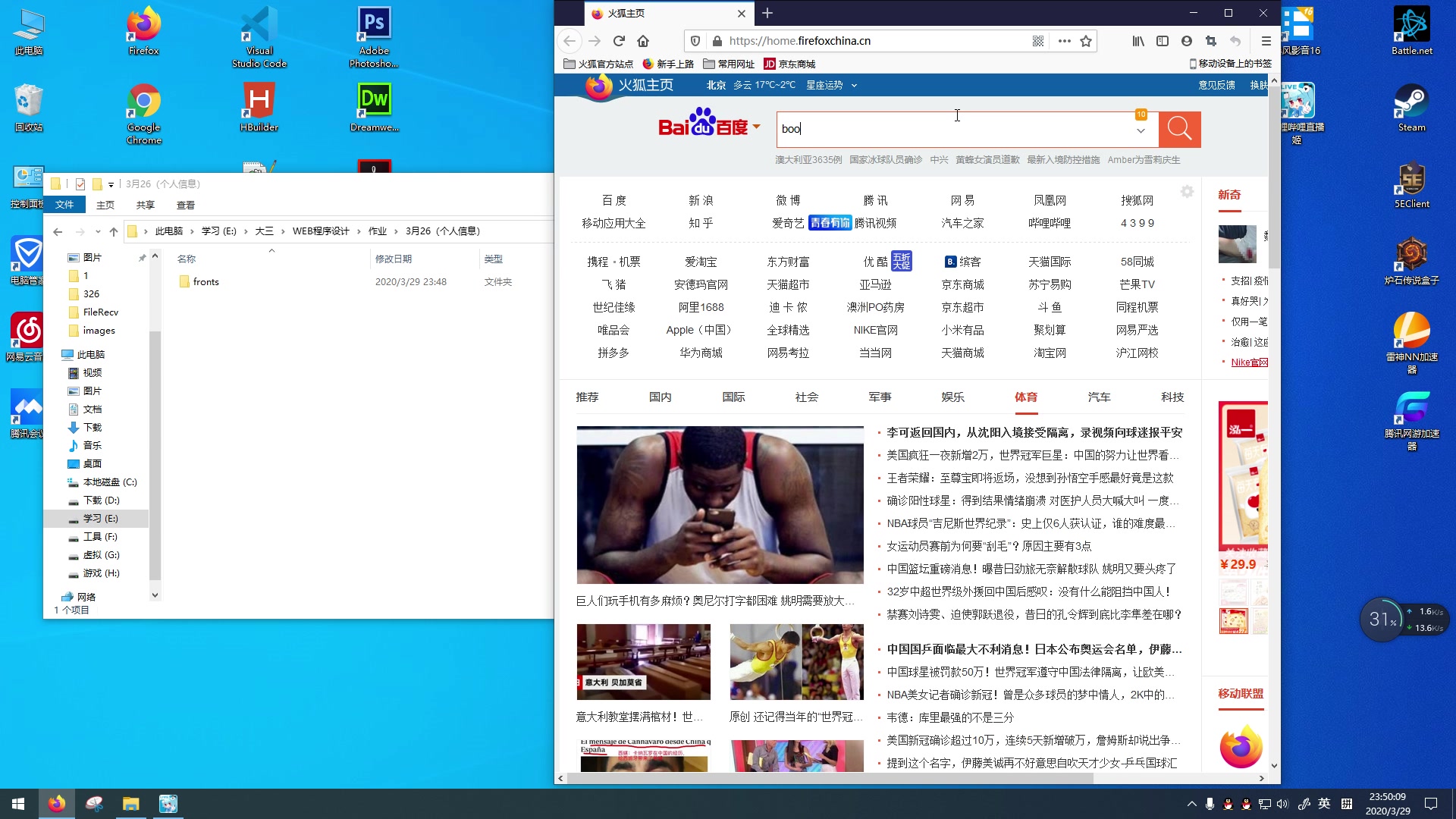The height and width of the screenshot is (819, 1456).
Task: Open Dreamweaver desktop shortcut
Action: pyautogui.click(x=374, y=108)
